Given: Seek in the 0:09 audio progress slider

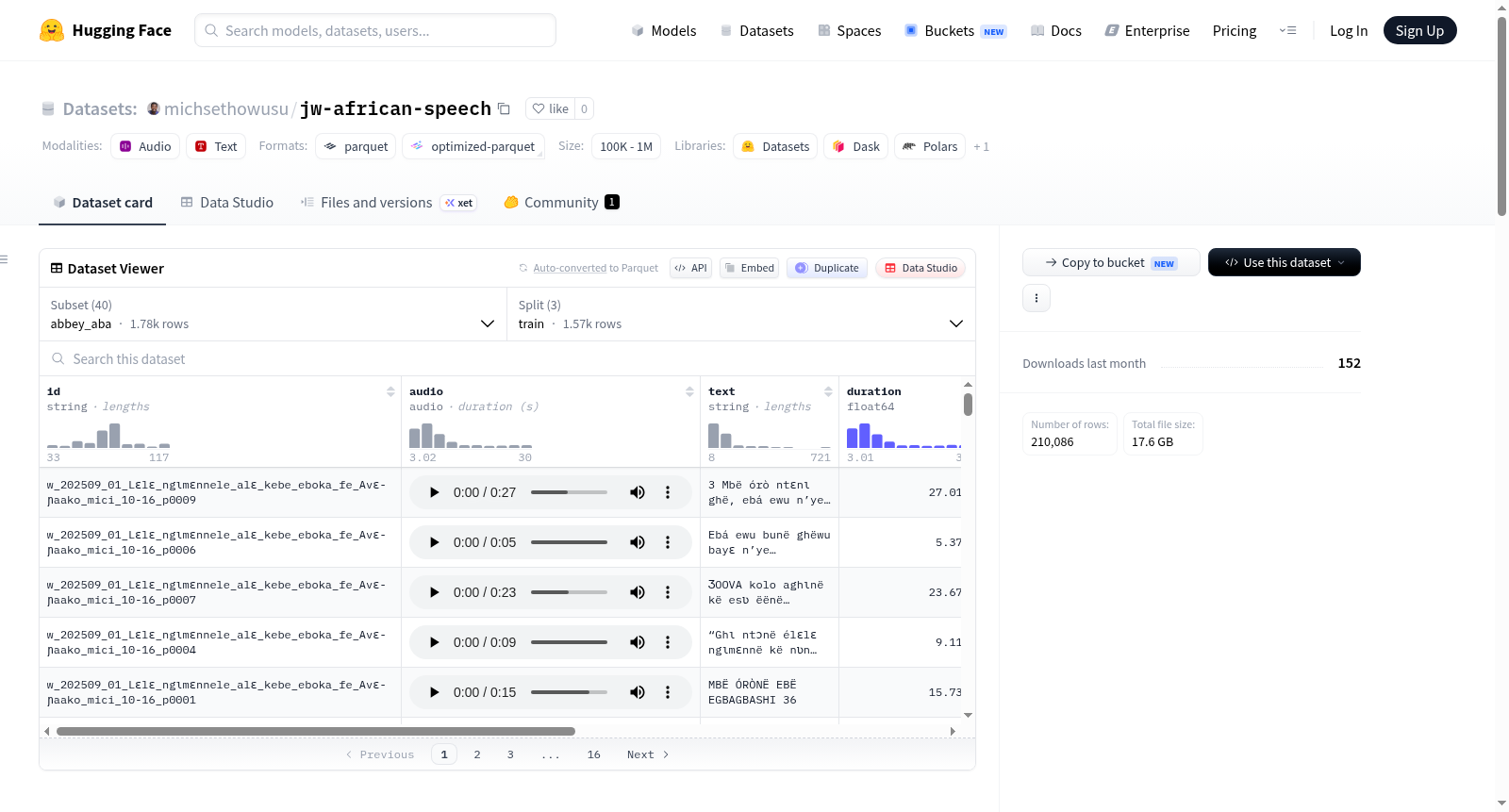Looking at the screenshot, I should [569, 642].
